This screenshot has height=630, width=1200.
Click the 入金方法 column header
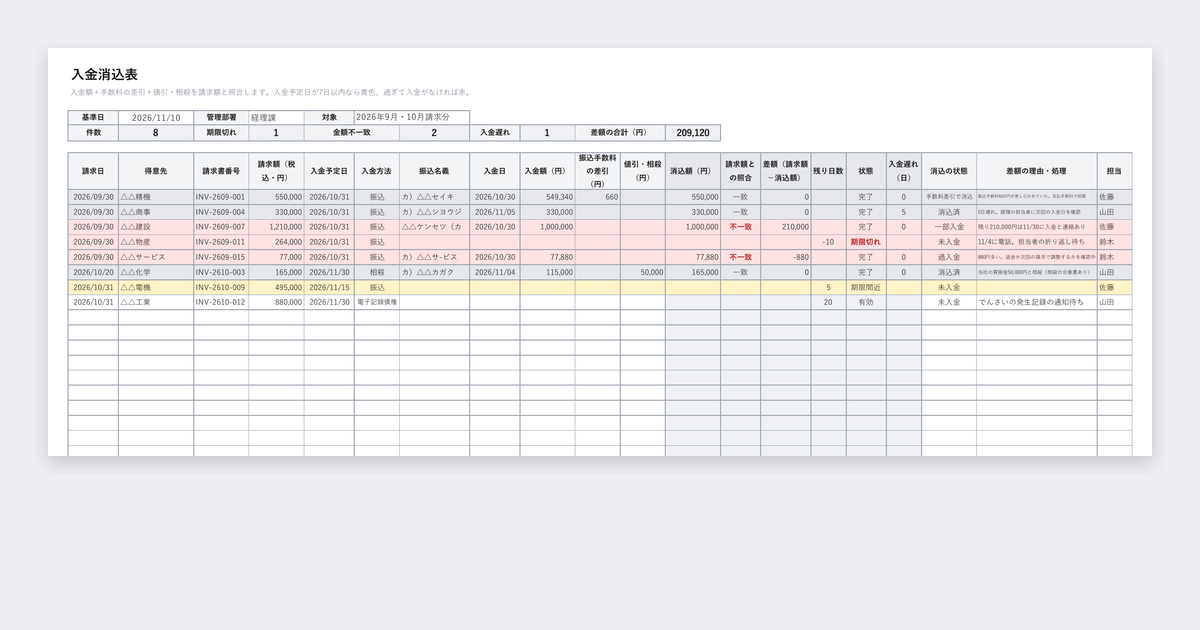click(x=377, y=171)
